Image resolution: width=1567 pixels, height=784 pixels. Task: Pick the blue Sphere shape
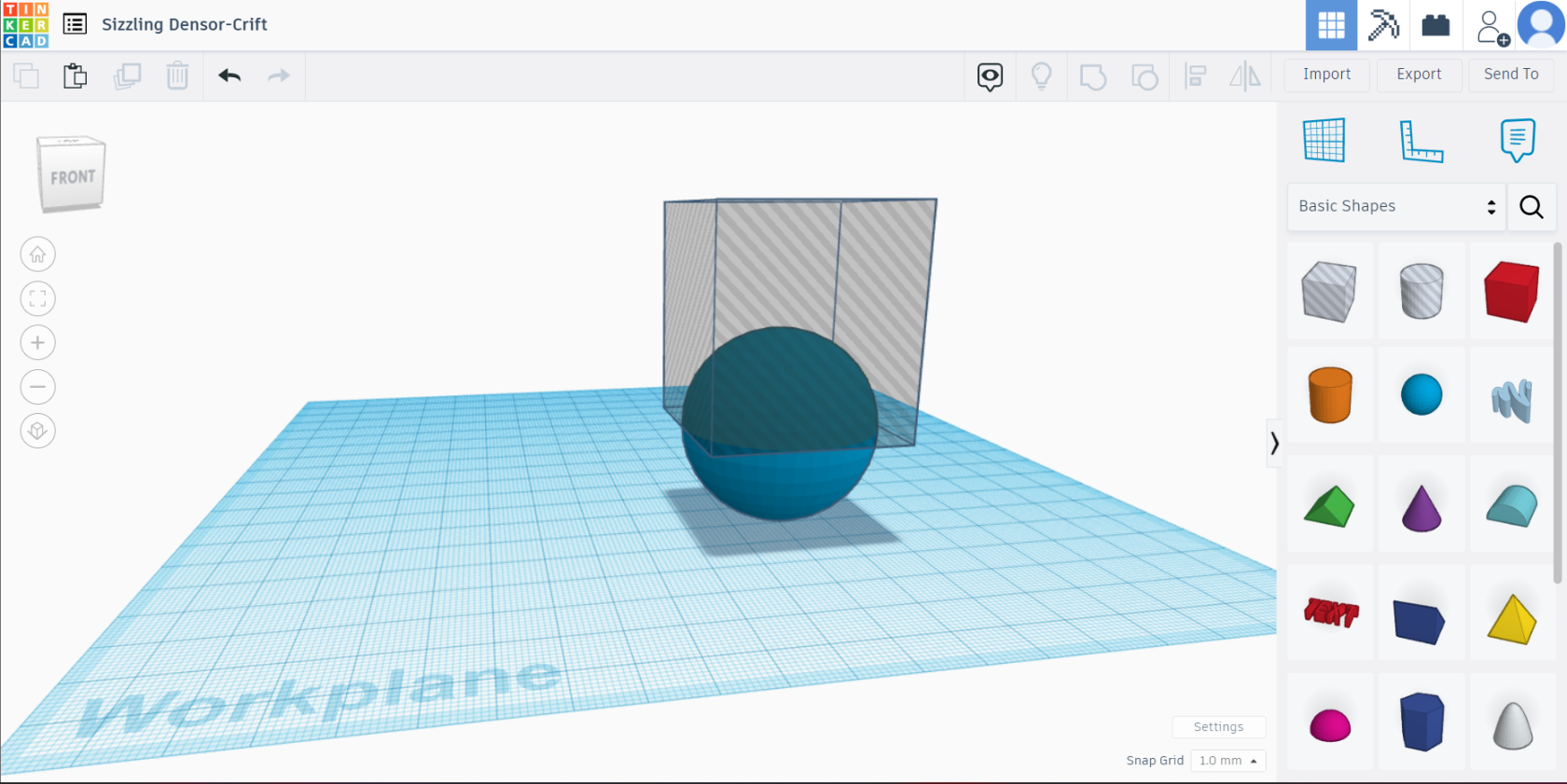(x=1421, y=394)
